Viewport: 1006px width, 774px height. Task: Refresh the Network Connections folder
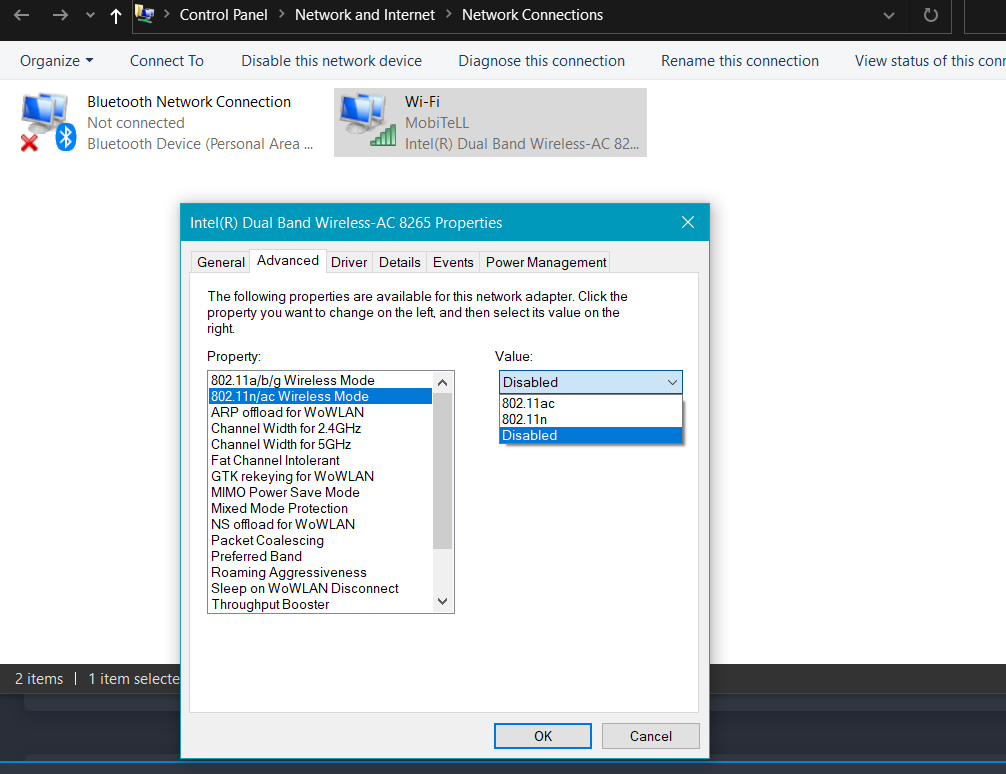coord(930,15)
